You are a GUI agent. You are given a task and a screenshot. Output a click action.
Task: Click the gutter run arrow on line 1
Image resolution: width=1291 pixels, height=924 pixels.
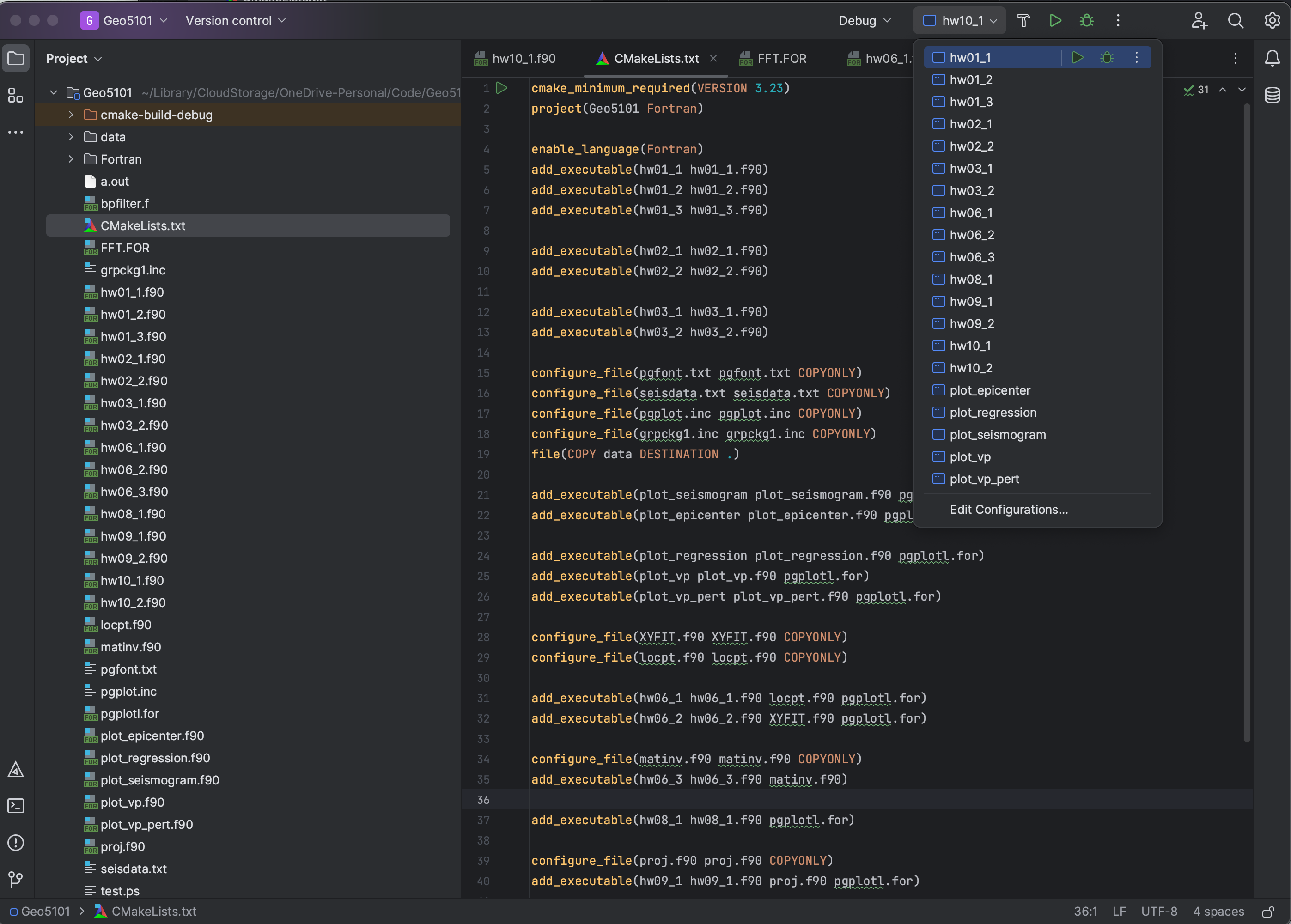501,88
